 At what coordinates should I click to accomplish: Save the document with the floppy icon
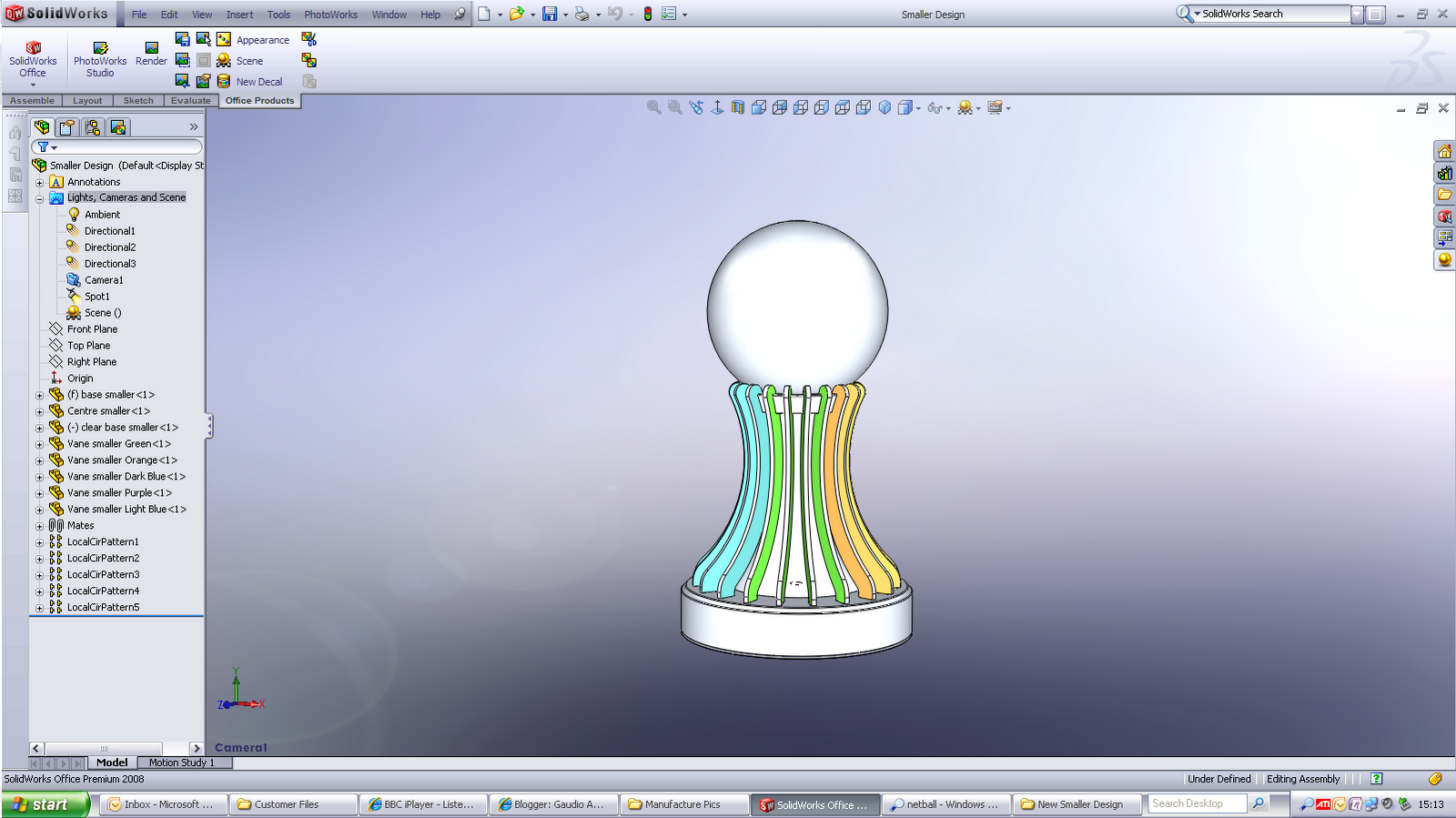click(x=550, y=15)
